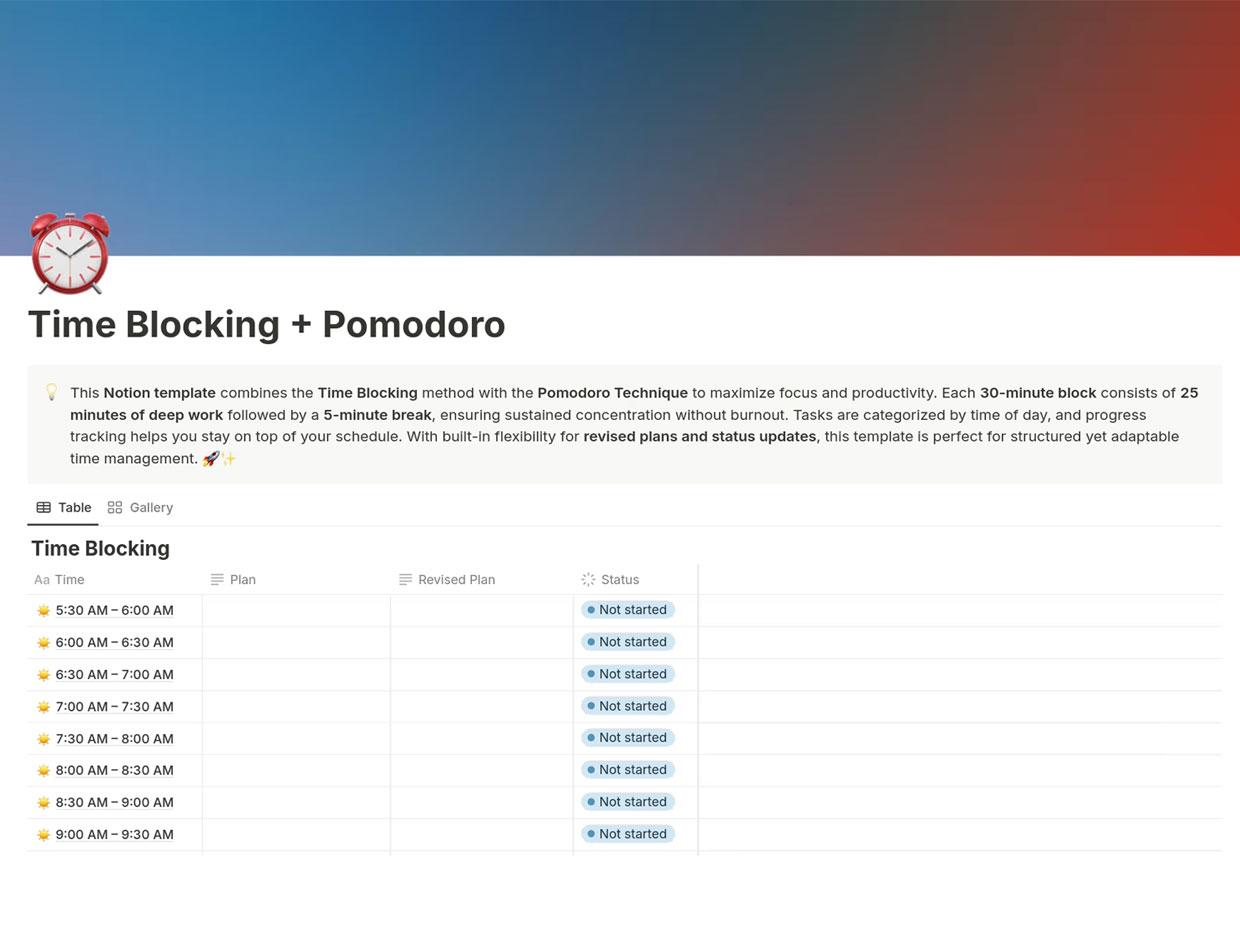This screenshot has width=1240, height=930.
Task: Change status of 8:30 AM – 9:00 AM row
Action: coord(628,801)
